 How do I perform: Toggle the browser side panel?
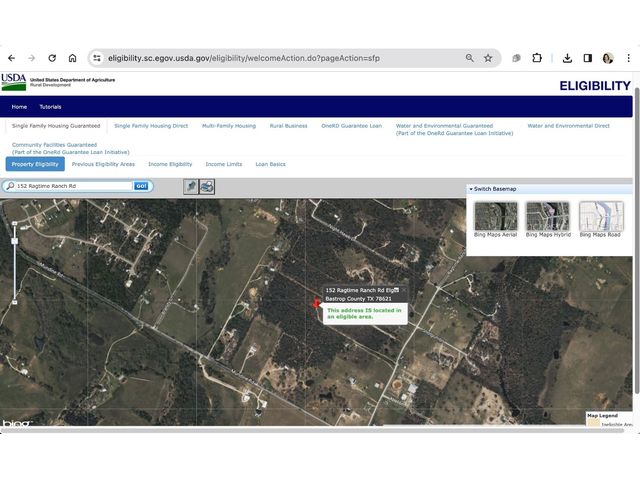587,58
